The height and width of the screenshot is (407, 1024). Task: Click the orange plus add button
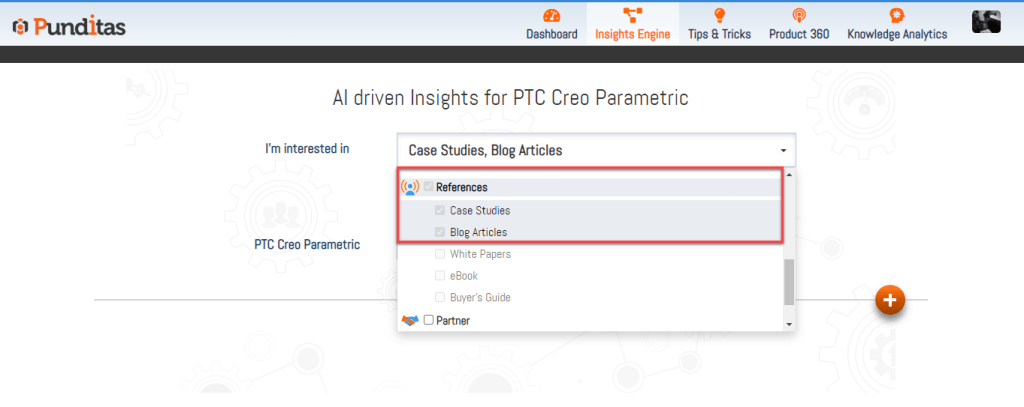tap(890, 299)
